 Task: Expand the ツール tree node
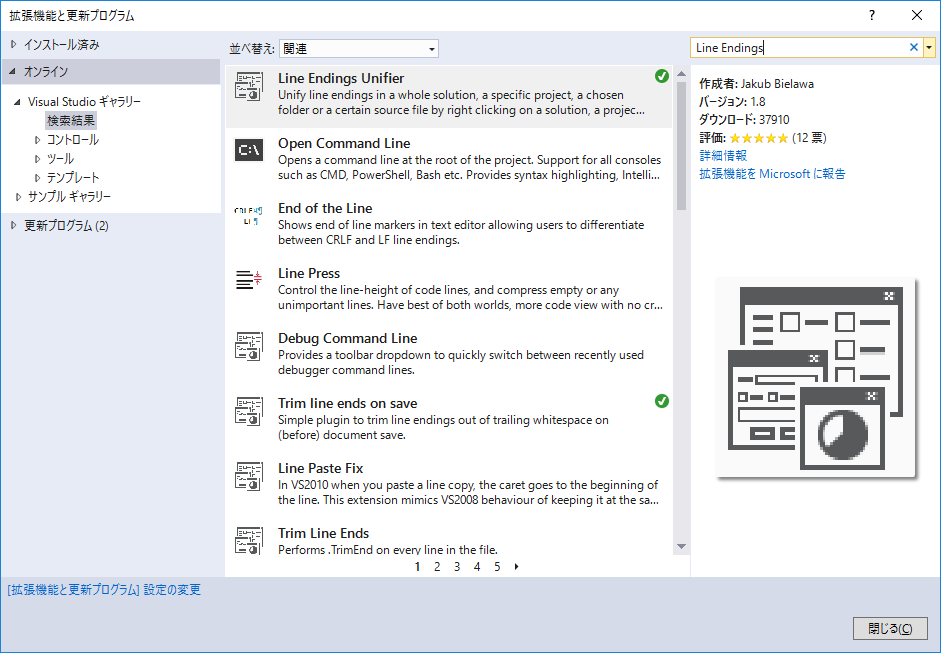coord(37,159)
